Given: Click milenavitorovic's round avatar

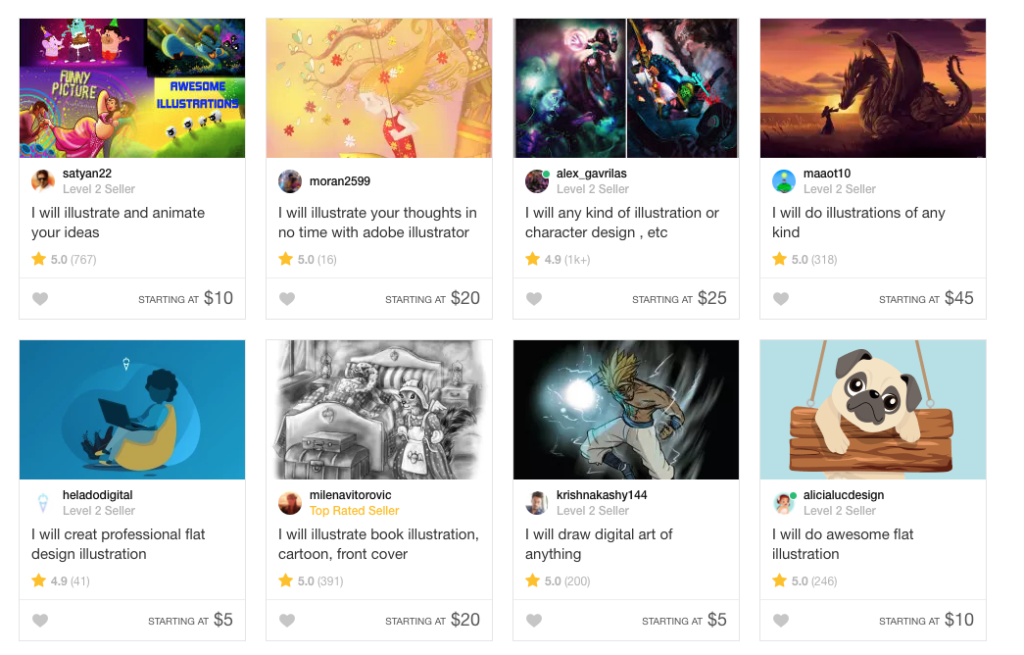Looking at the screenshot, I should [290, 503].
